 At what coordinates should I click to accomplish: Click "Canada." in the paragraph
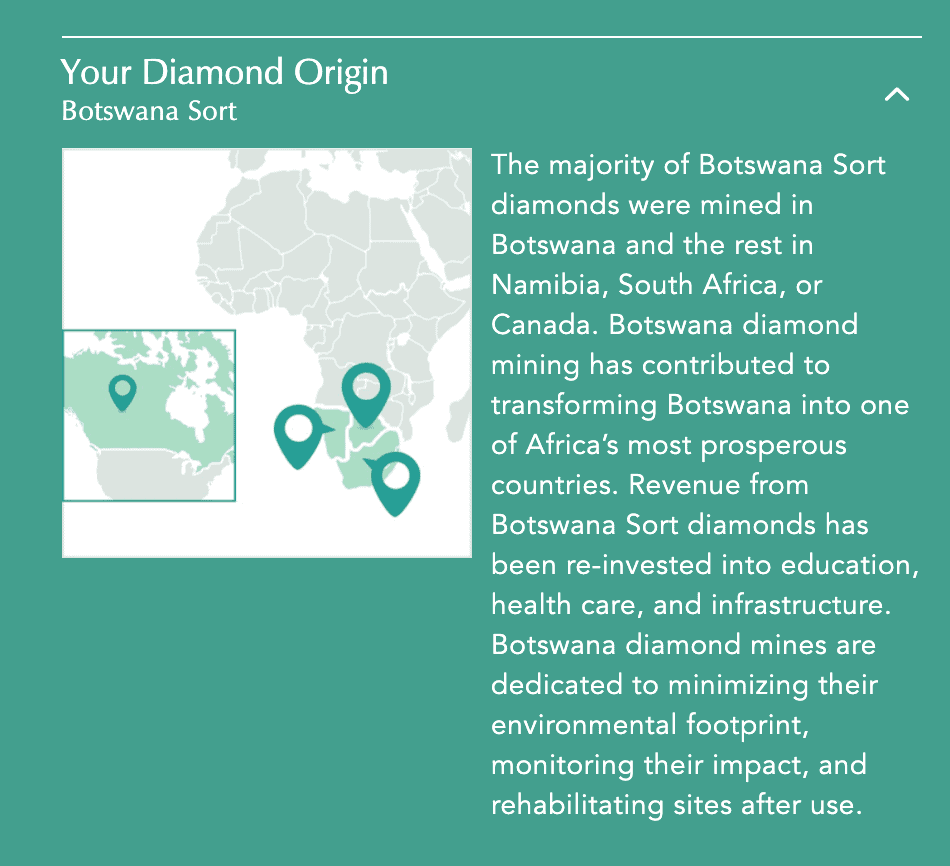click(546, 325)
